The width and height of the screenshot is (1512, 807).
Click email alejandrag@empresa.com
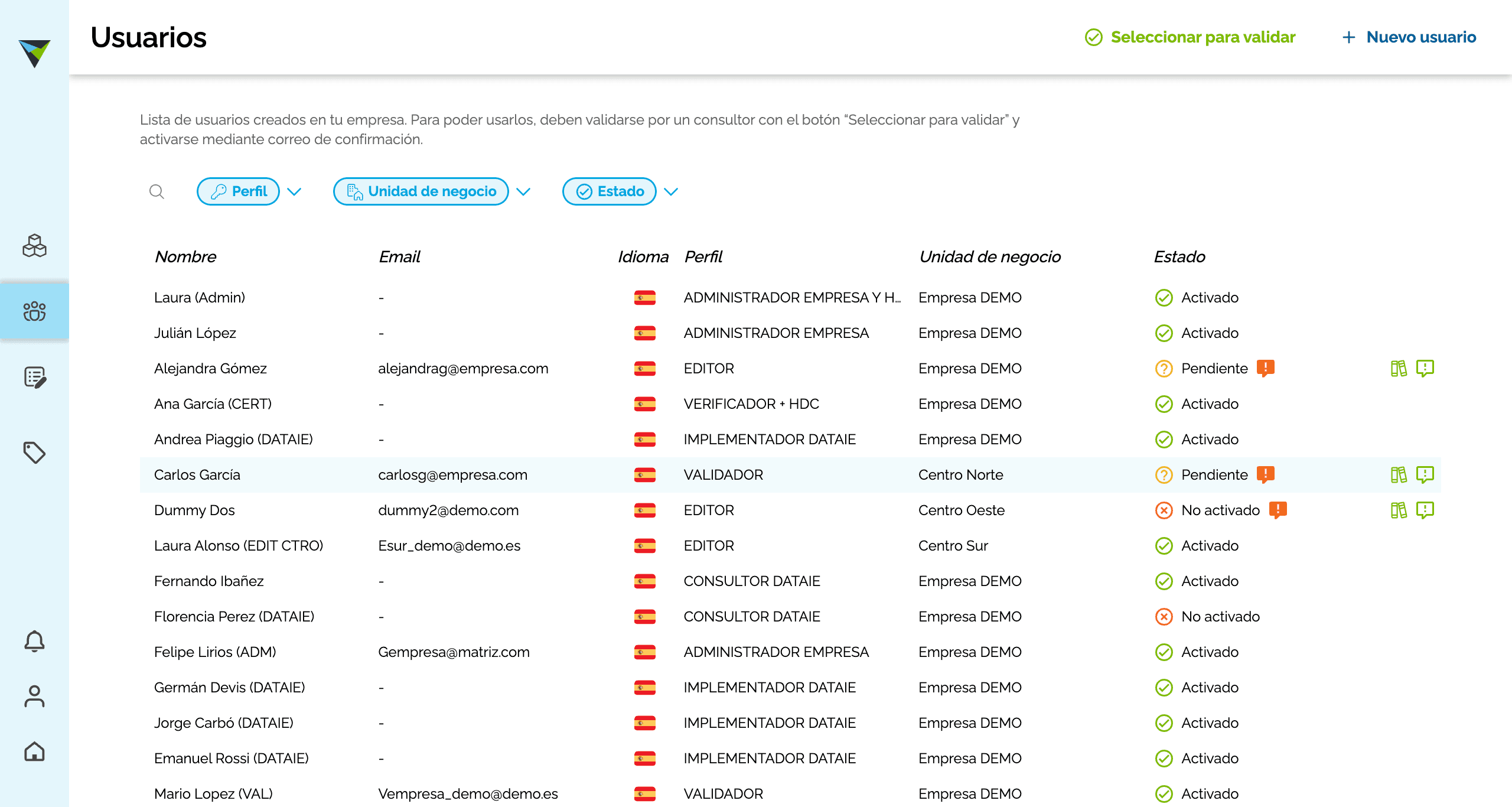[x=463, y=369]
